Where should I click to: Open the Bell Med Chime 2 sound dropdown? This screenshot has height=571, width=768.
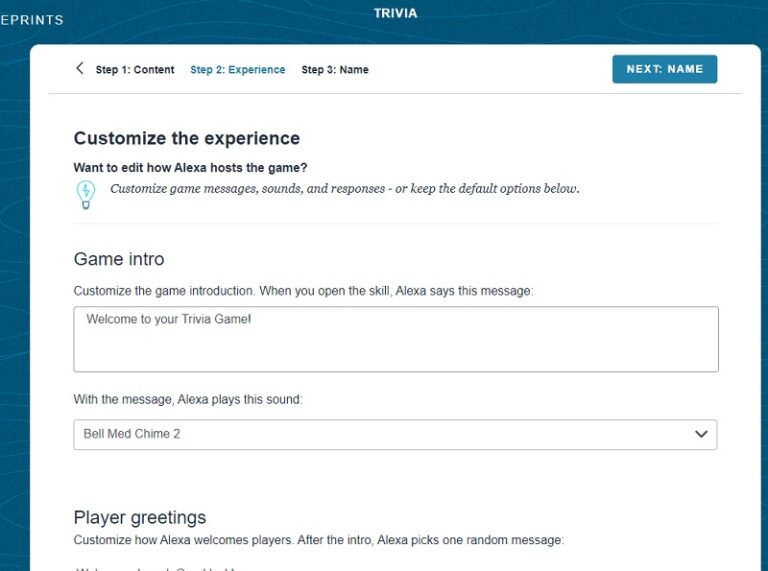[395, 434]
